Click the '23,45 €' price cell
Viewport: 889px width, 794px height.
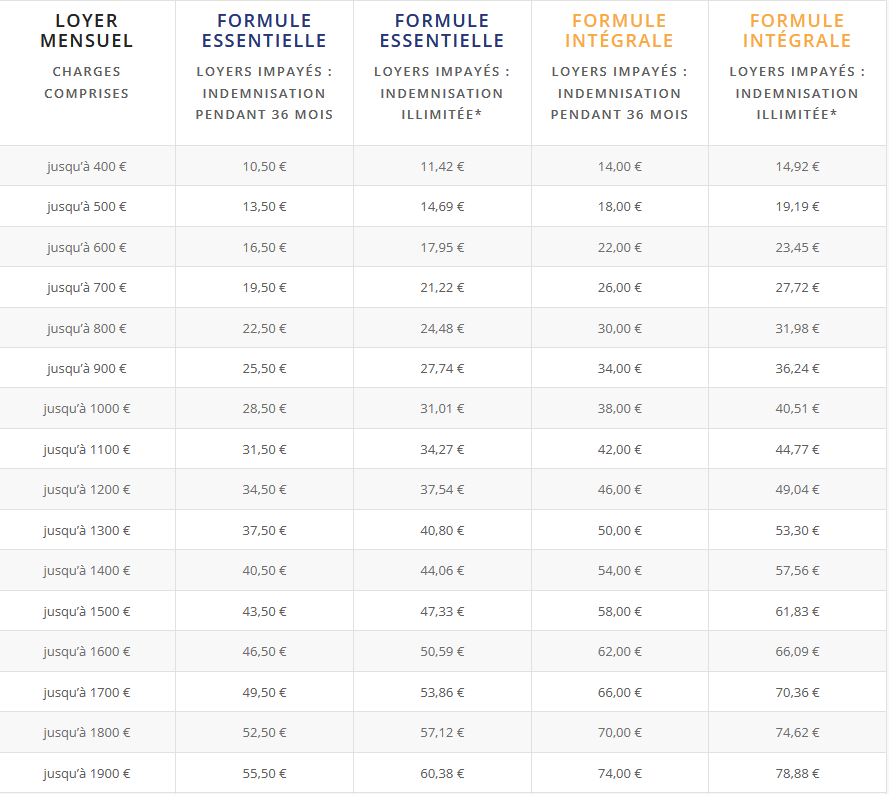point(797,248)
